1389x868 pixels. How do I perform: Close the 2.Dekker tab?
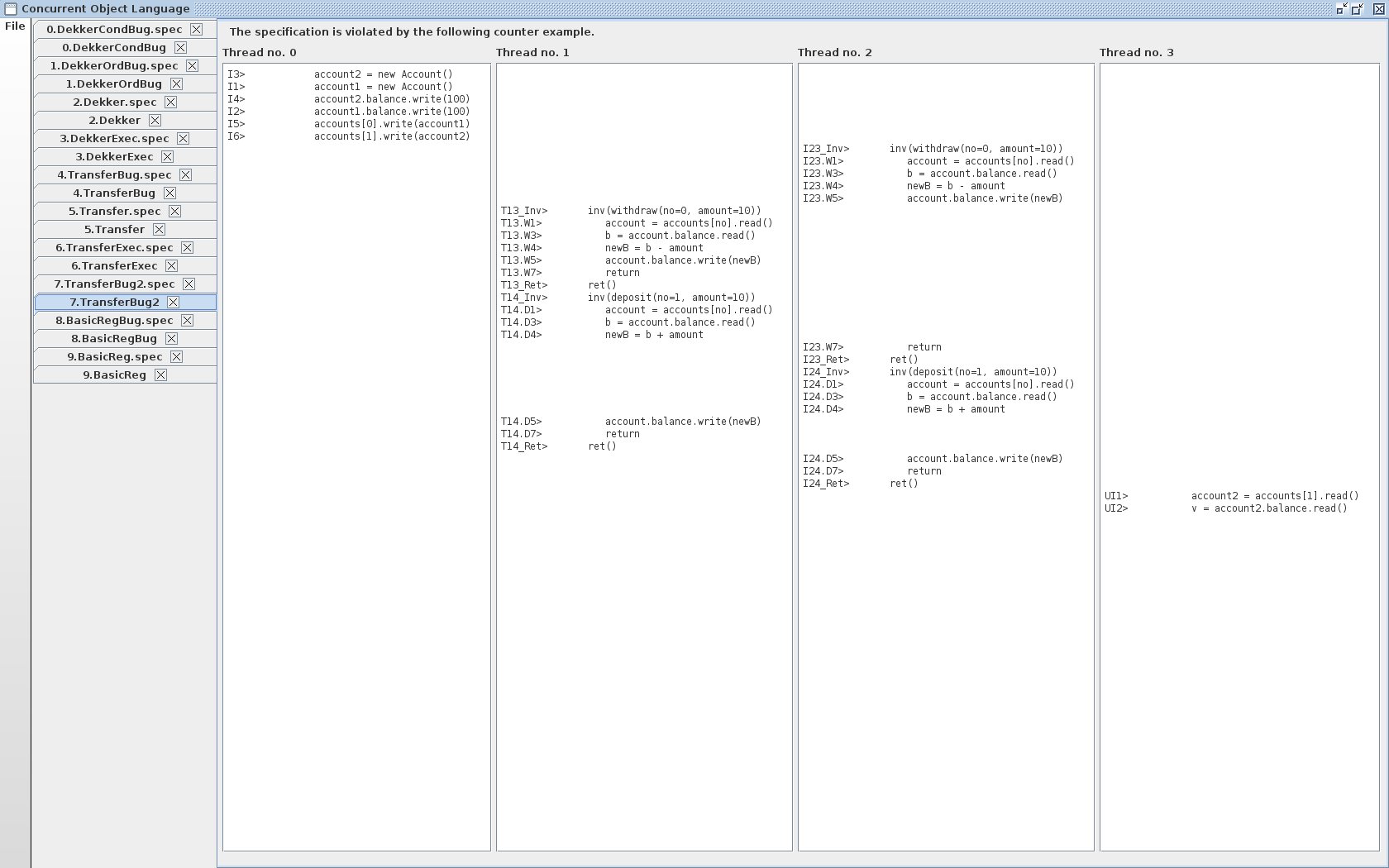pos(155,120)
